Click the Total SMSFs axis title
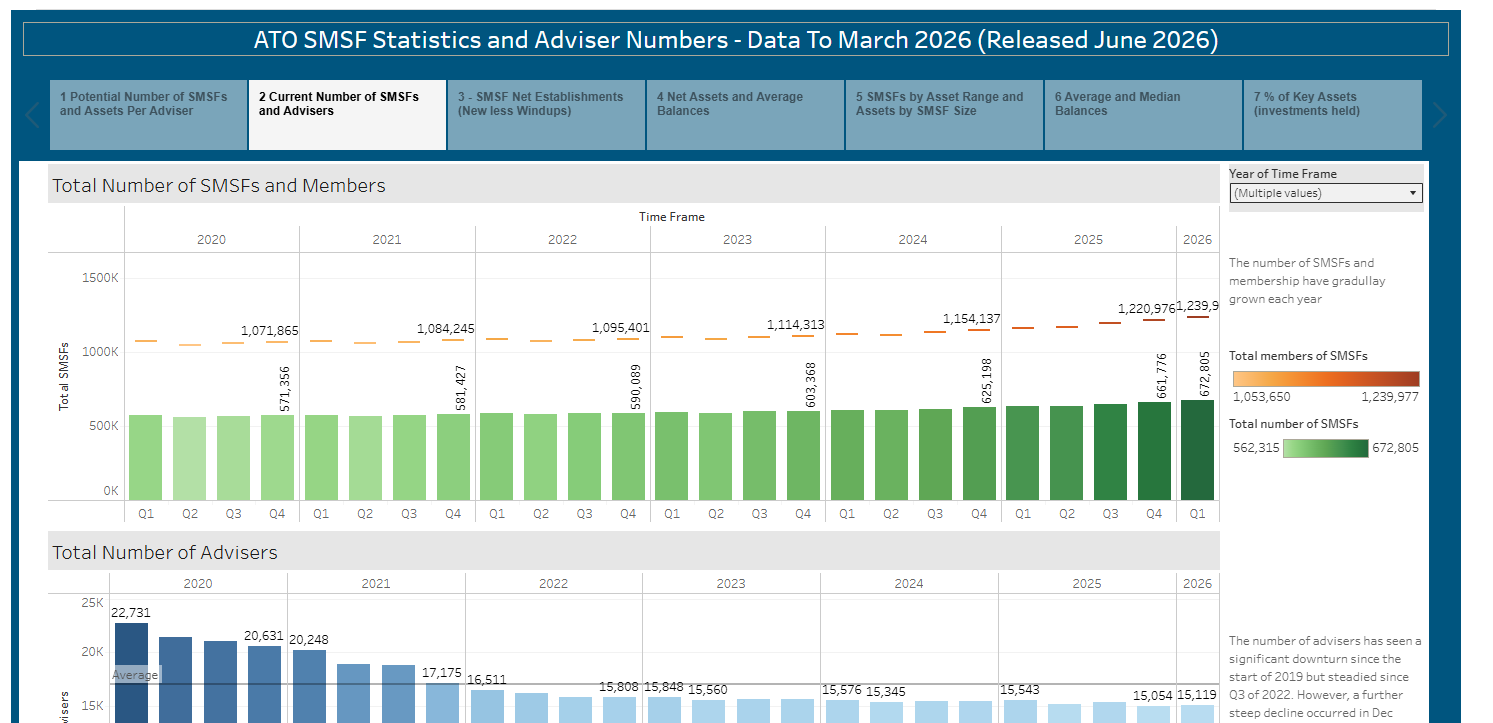The image size is (1493, 723). pos(64,378)
